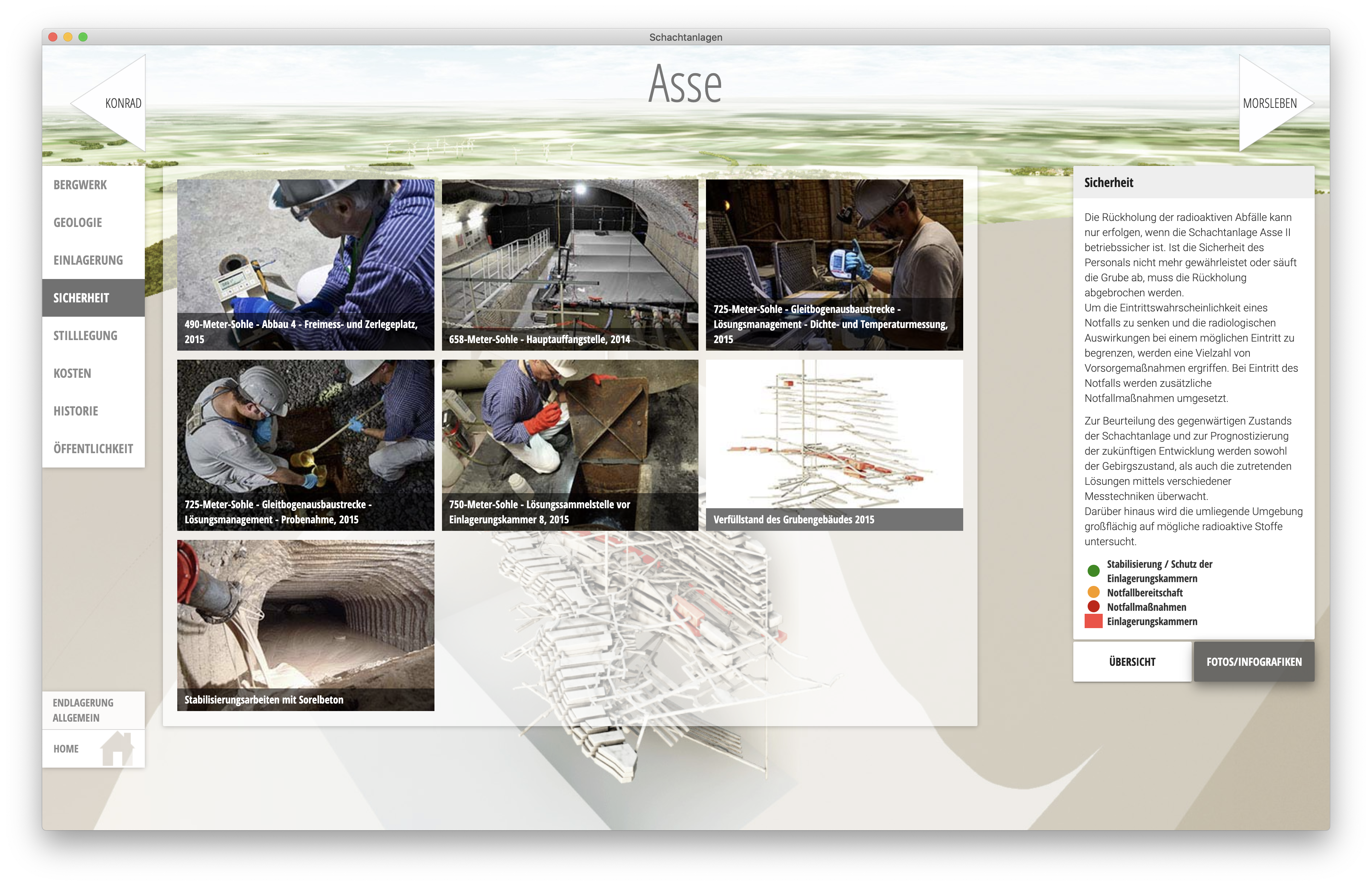Switch to the Stilllegung section

click(x=85, y=336)
